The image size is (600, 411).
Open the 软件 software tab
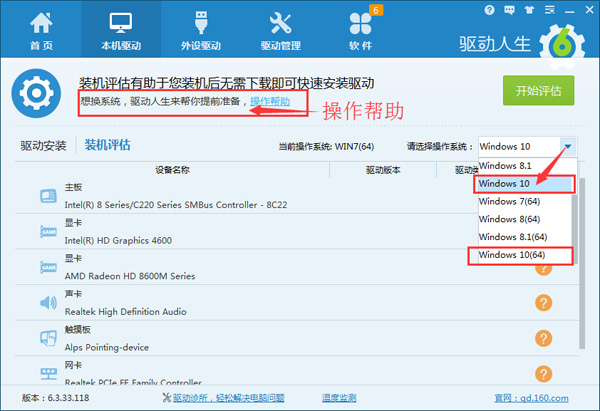(360, 31)
